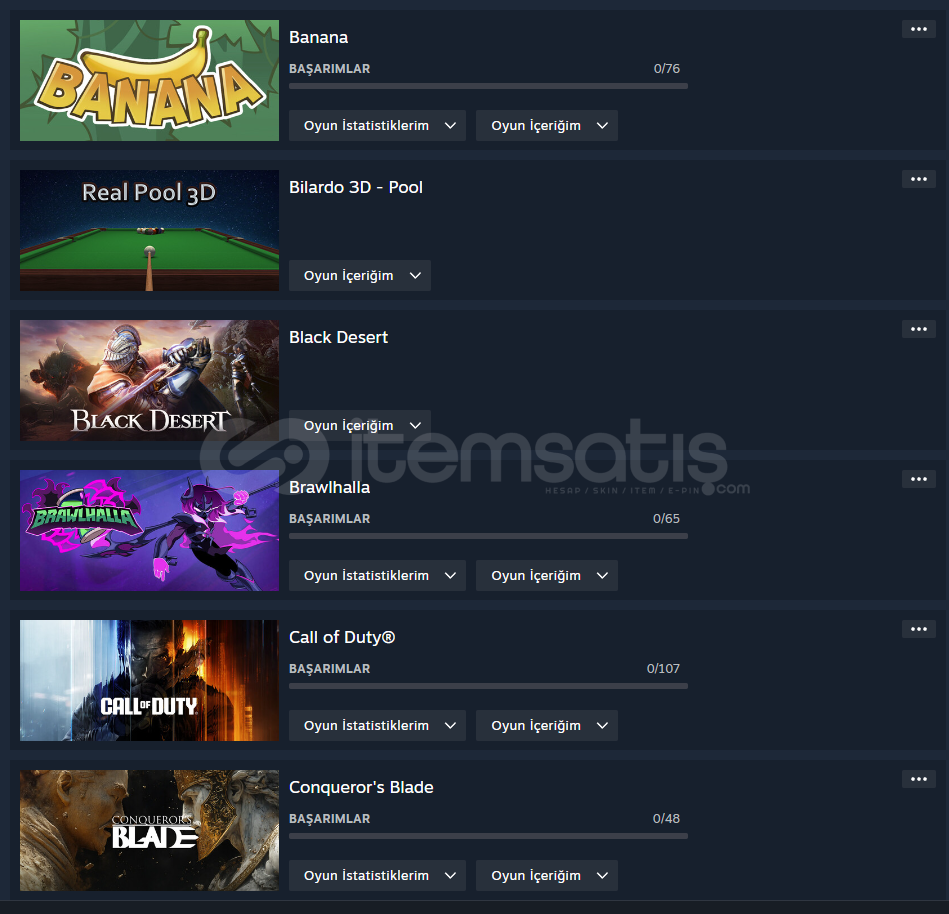Expand Oyun İstatistiklerim for Brawlhalla
Viewport: 949px width, 914px height.
click(377, 576)
